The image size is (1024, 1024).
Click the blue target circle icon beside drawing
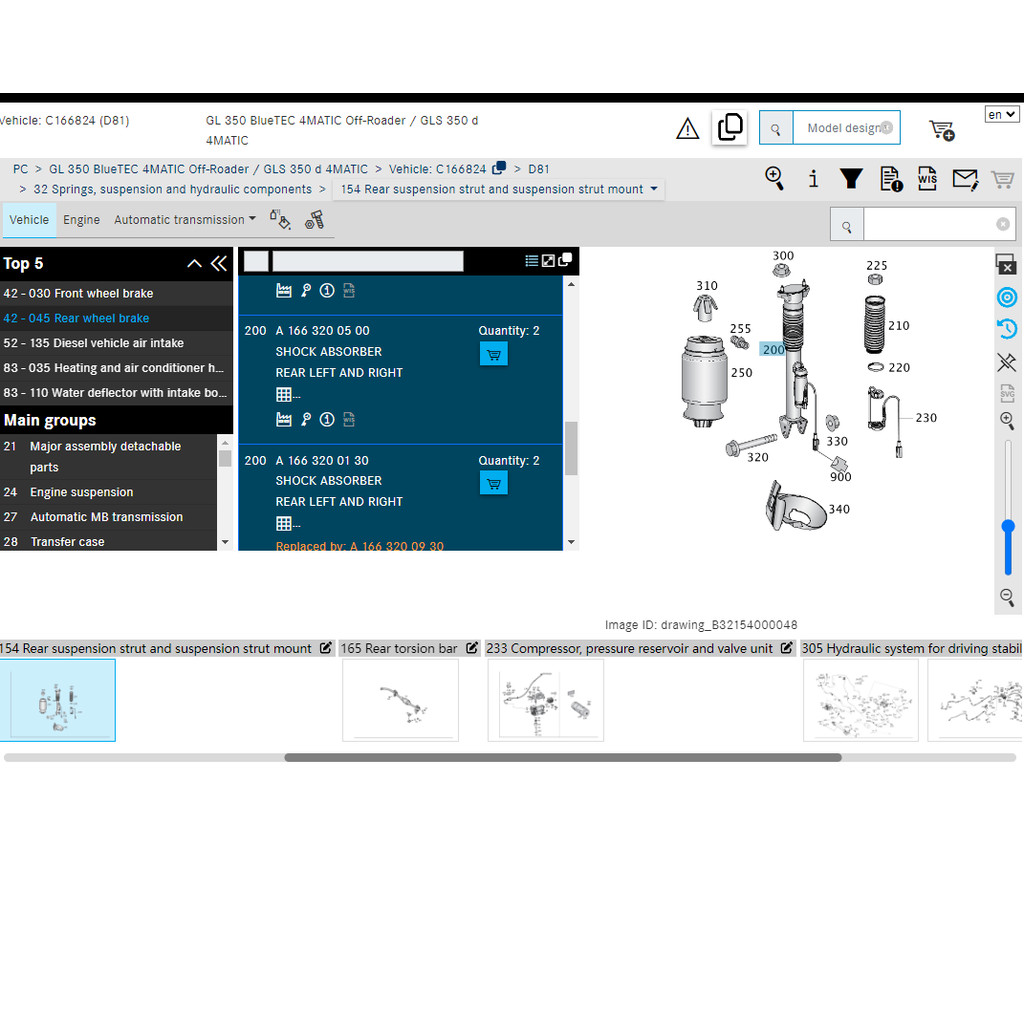click(x=1007, y=298)
